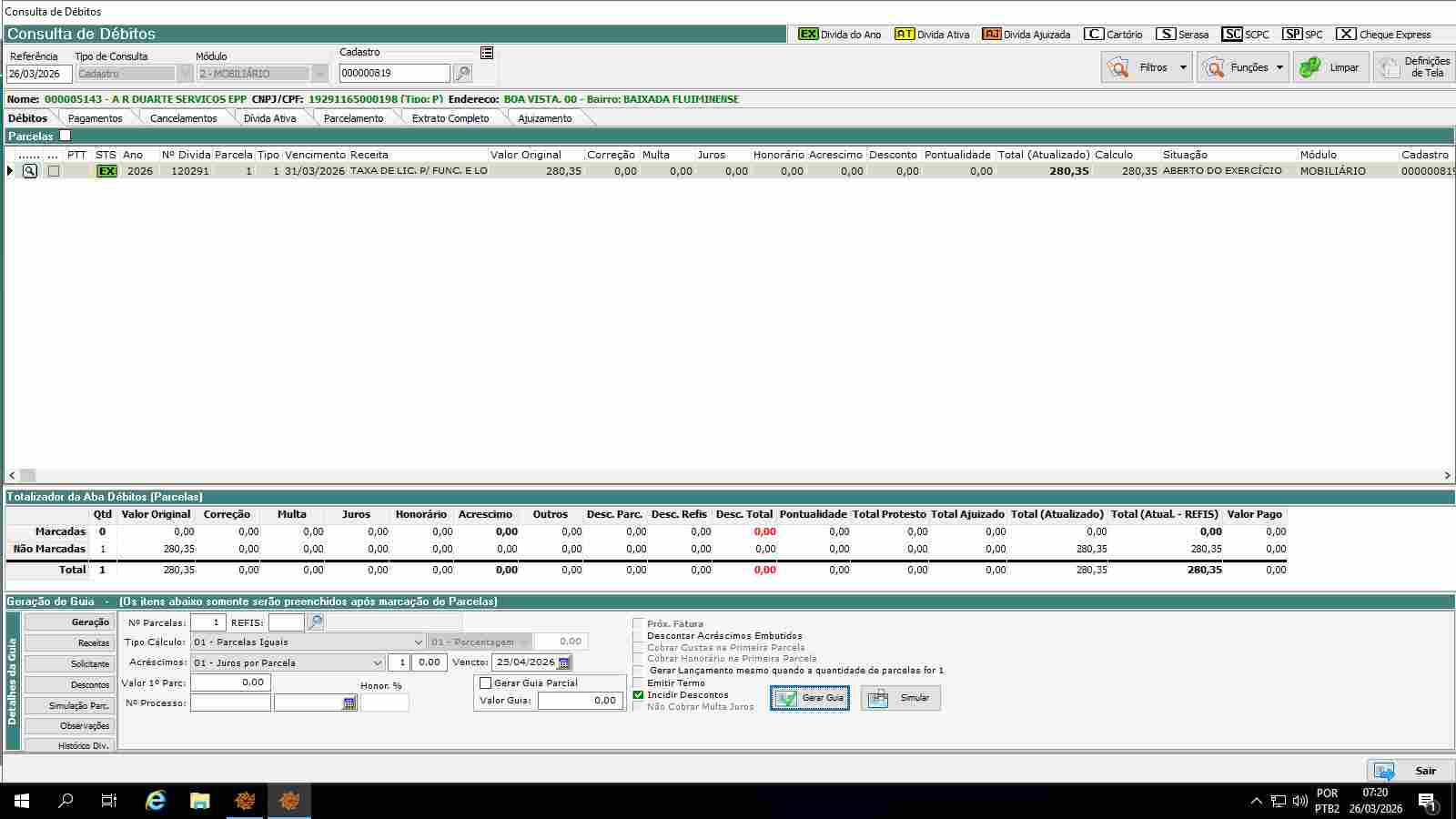Click the magnifier icon in the debt row

[30, 171]
